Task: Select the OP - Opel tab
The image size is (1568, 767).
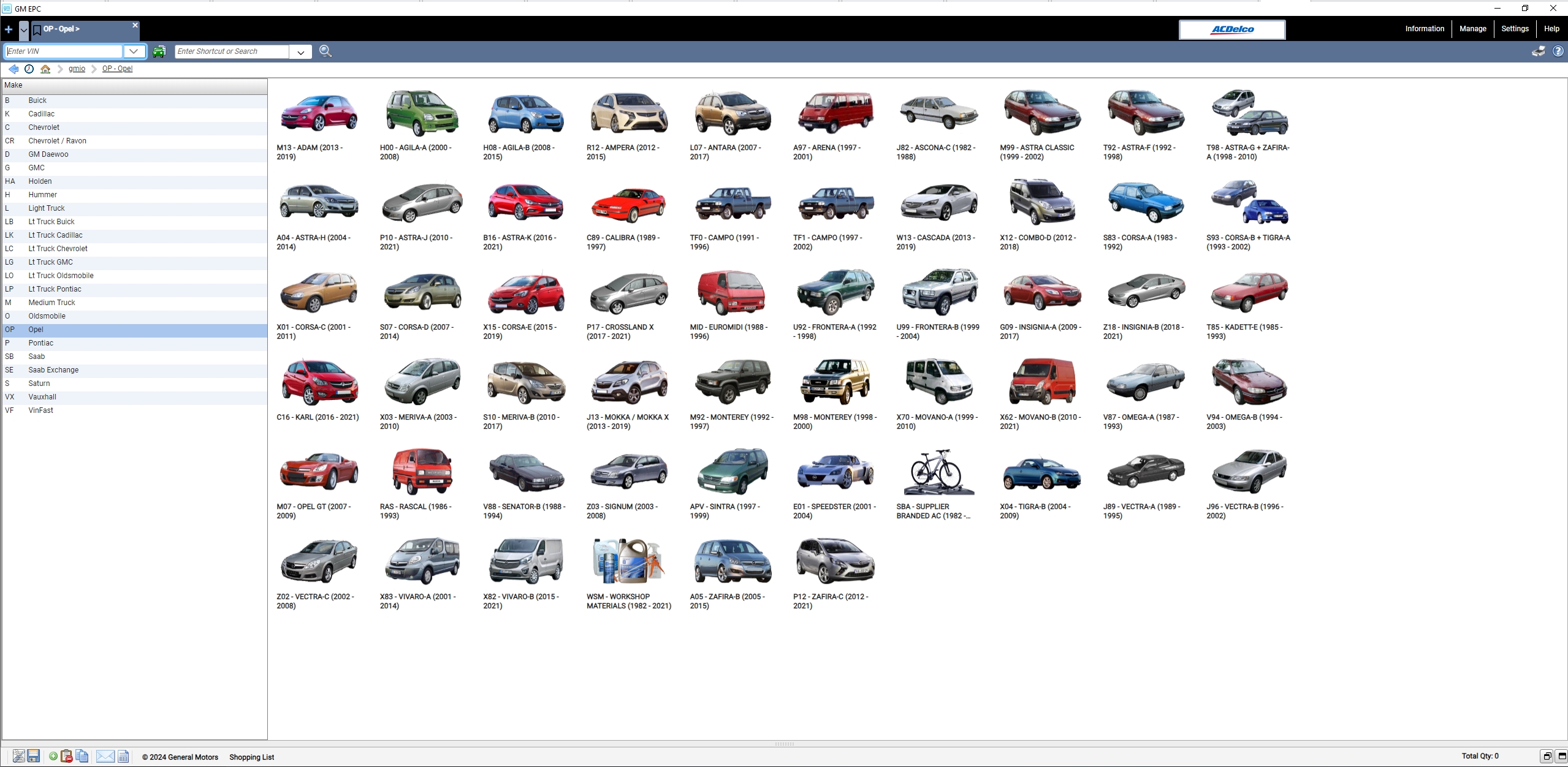Action: tap(85, 29)
